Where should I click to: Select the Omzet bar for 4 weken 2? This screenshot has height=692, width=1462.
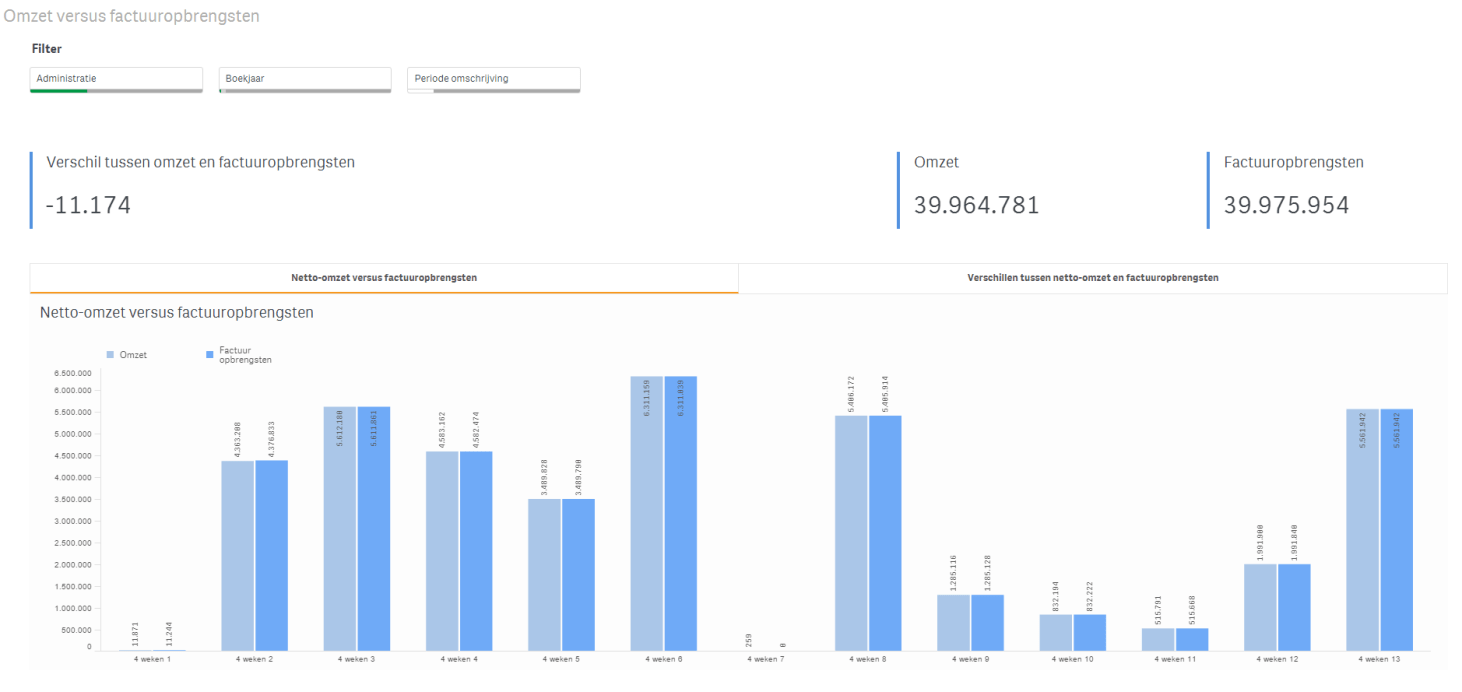(x=237, y=555)
